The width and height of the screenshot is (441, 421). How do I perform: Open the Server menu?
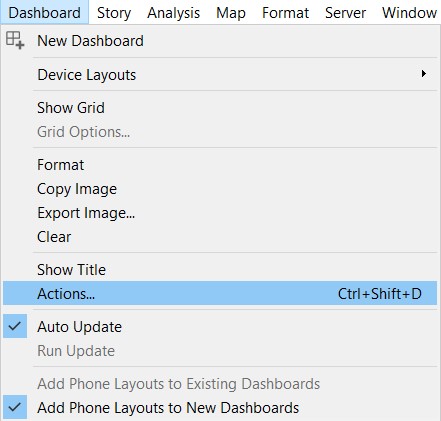click(345, 13)
